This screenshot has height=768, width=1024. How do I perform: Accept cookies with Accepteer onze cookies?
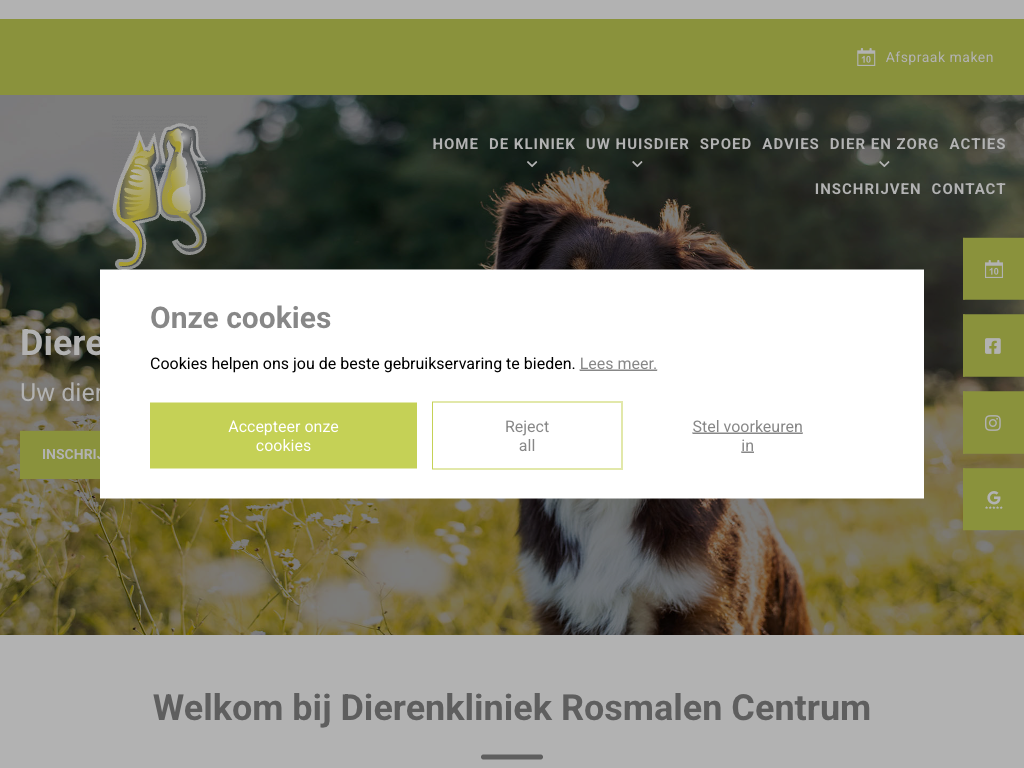click(283, 436)
